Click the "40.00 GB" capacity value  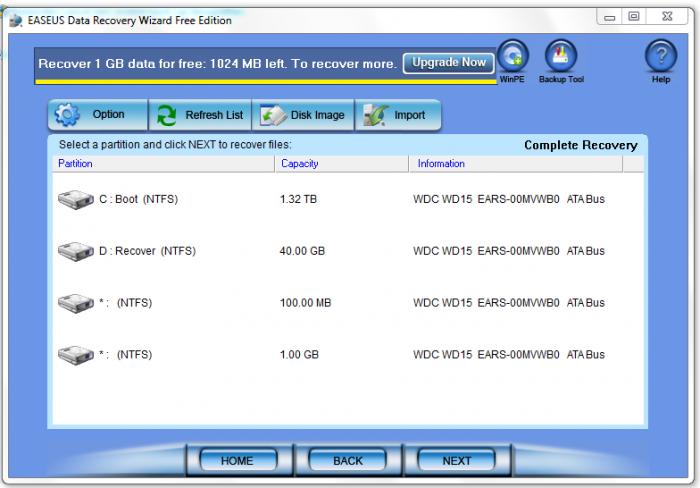tap(302, 251)
